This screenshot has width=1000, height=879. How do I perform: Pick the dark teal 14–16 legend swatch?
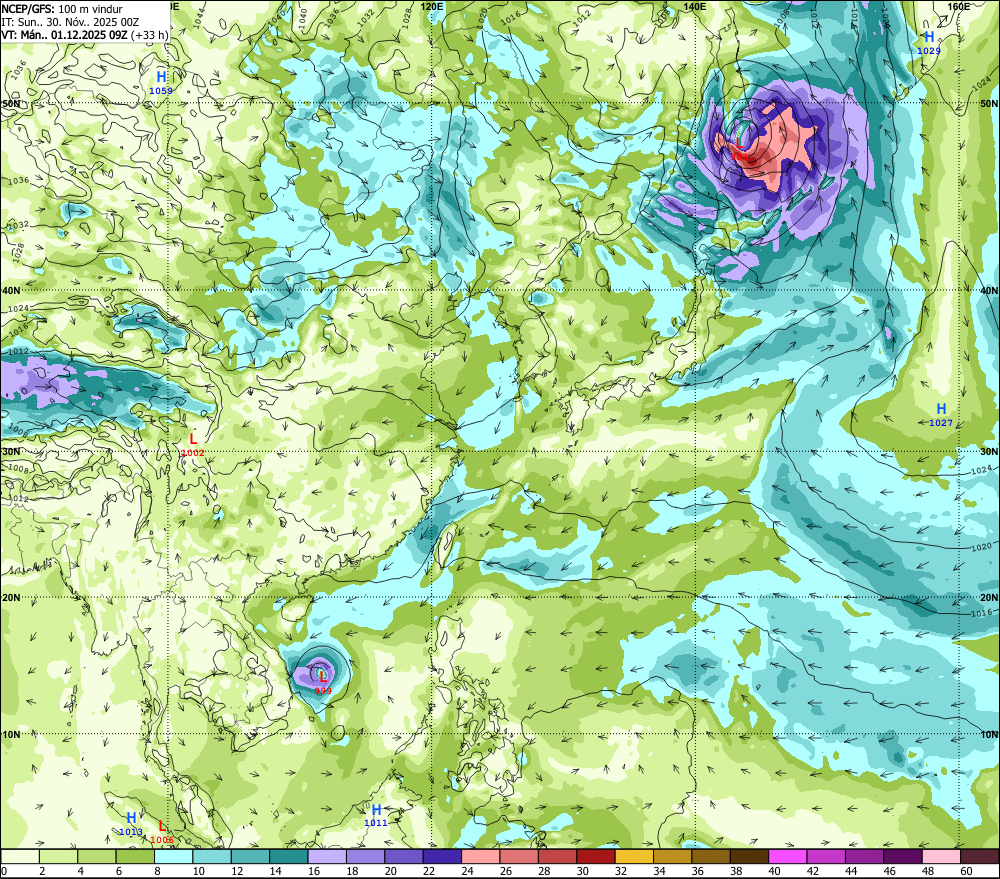point(289,856)
